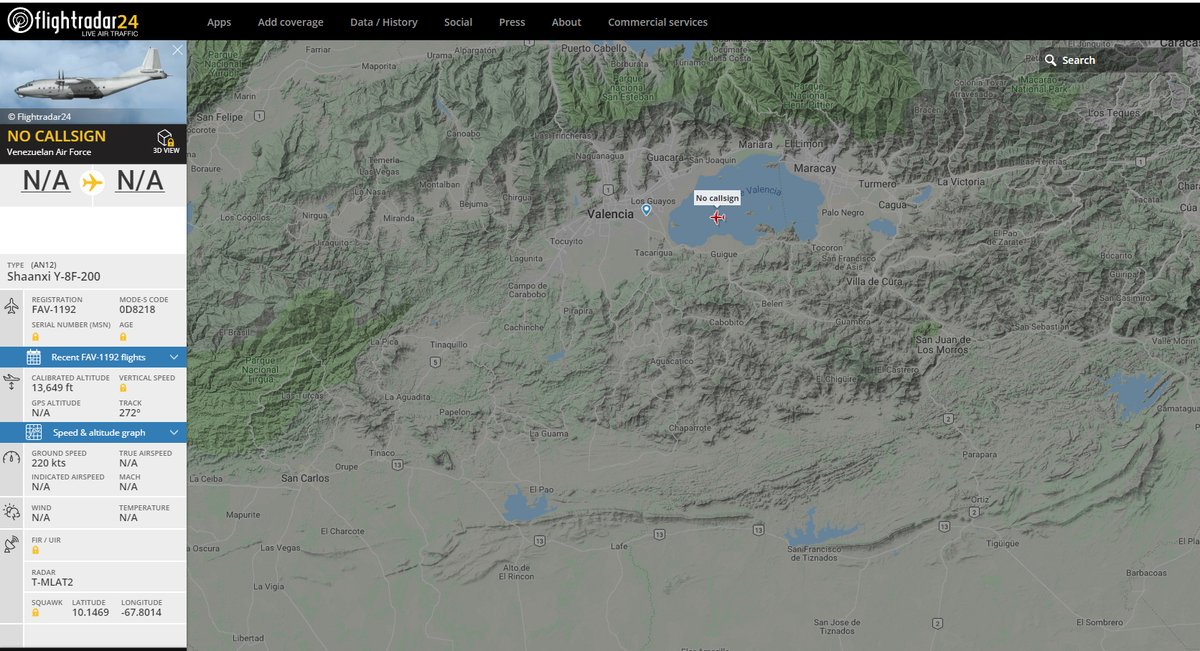Screen dimensions: 1200x651
Task: Click longitude value -67.8014
Action: [x=141, y=612]
